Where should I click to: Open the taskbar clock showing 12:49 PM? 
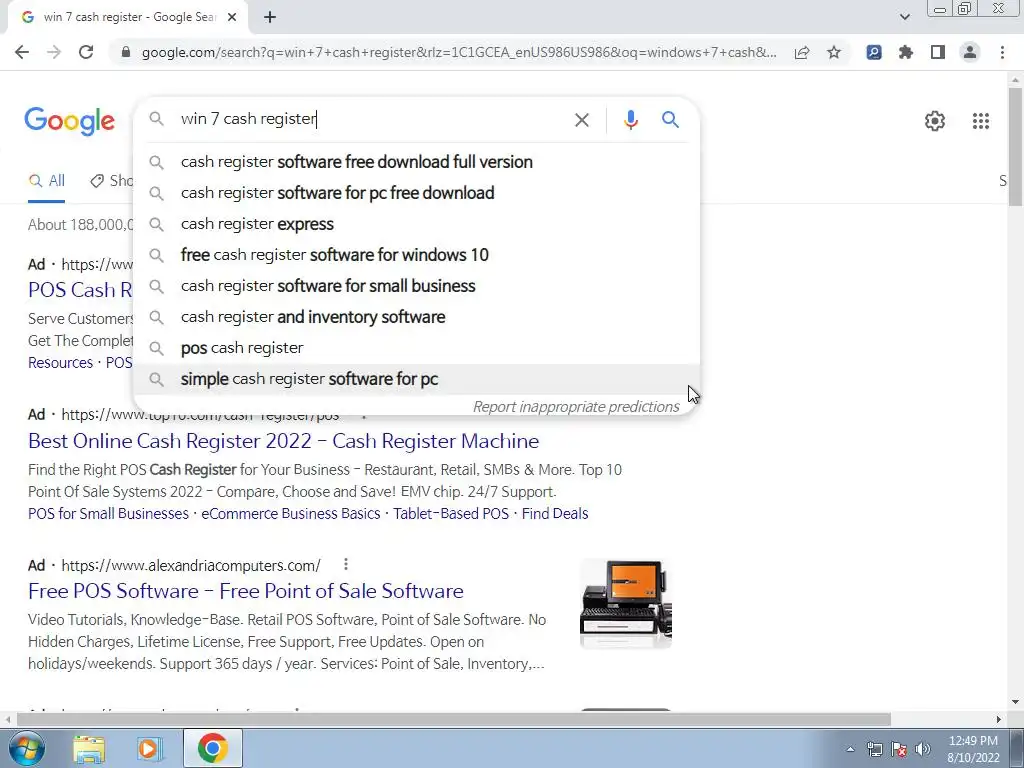973,749
